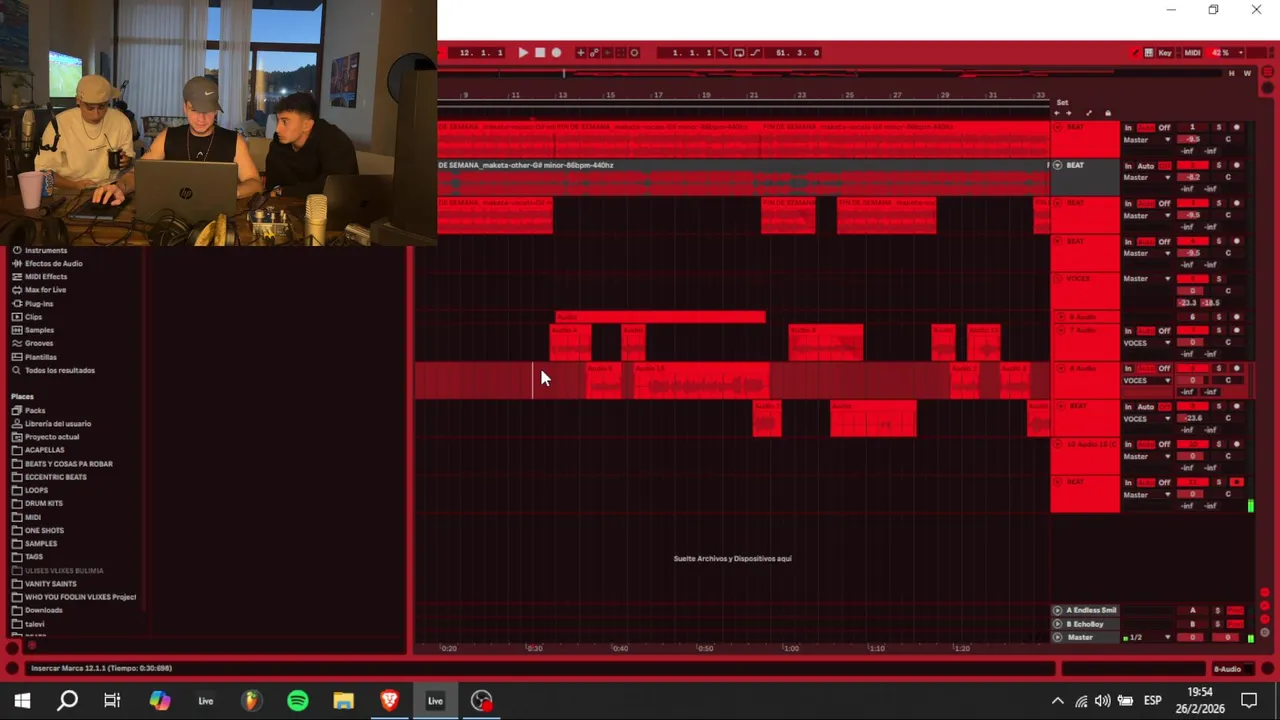1280x720 pixels.
Task: Open Key Map mode
Action: [1165, 53]
